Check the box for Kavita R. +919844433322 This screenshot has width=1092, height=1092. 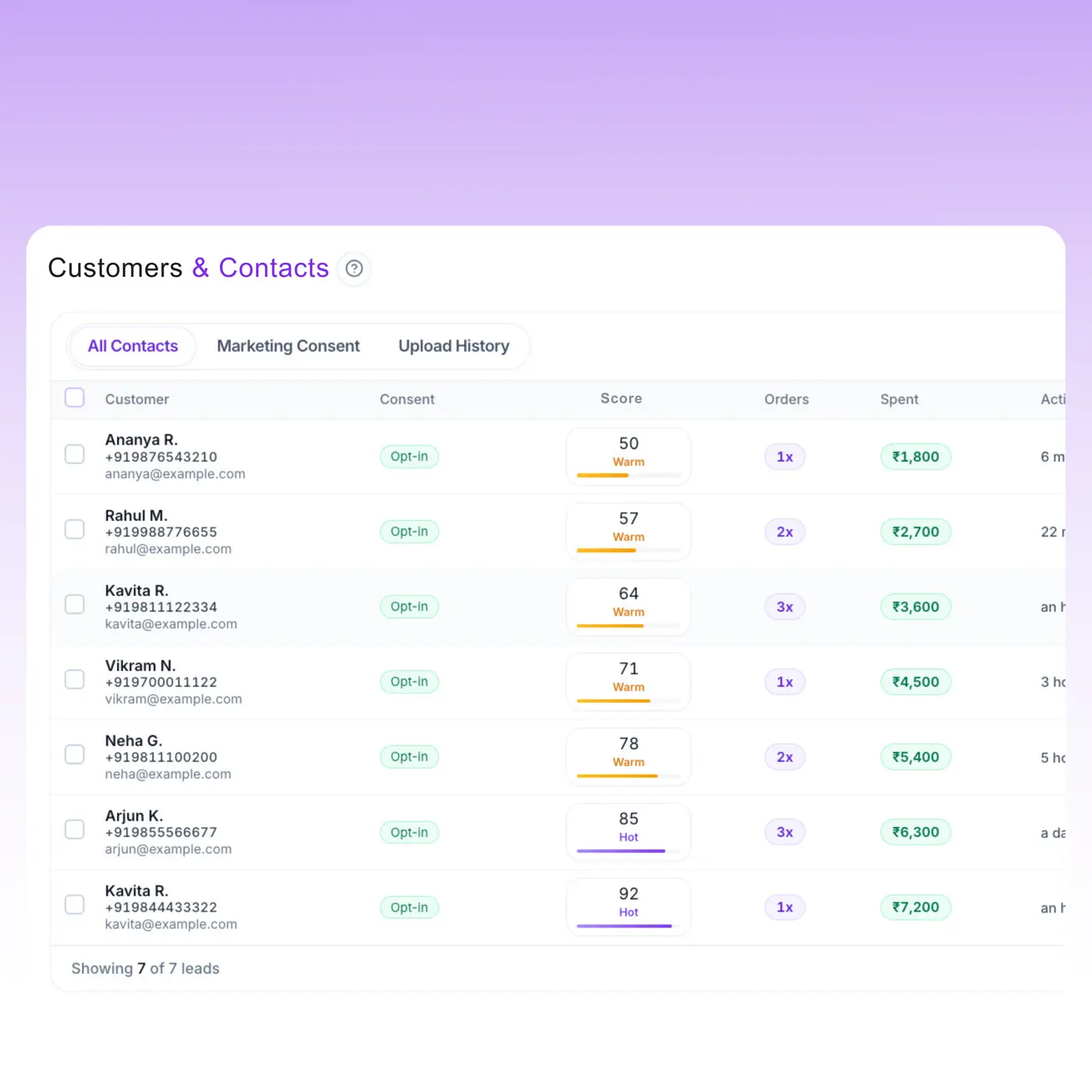coord(75,905)
